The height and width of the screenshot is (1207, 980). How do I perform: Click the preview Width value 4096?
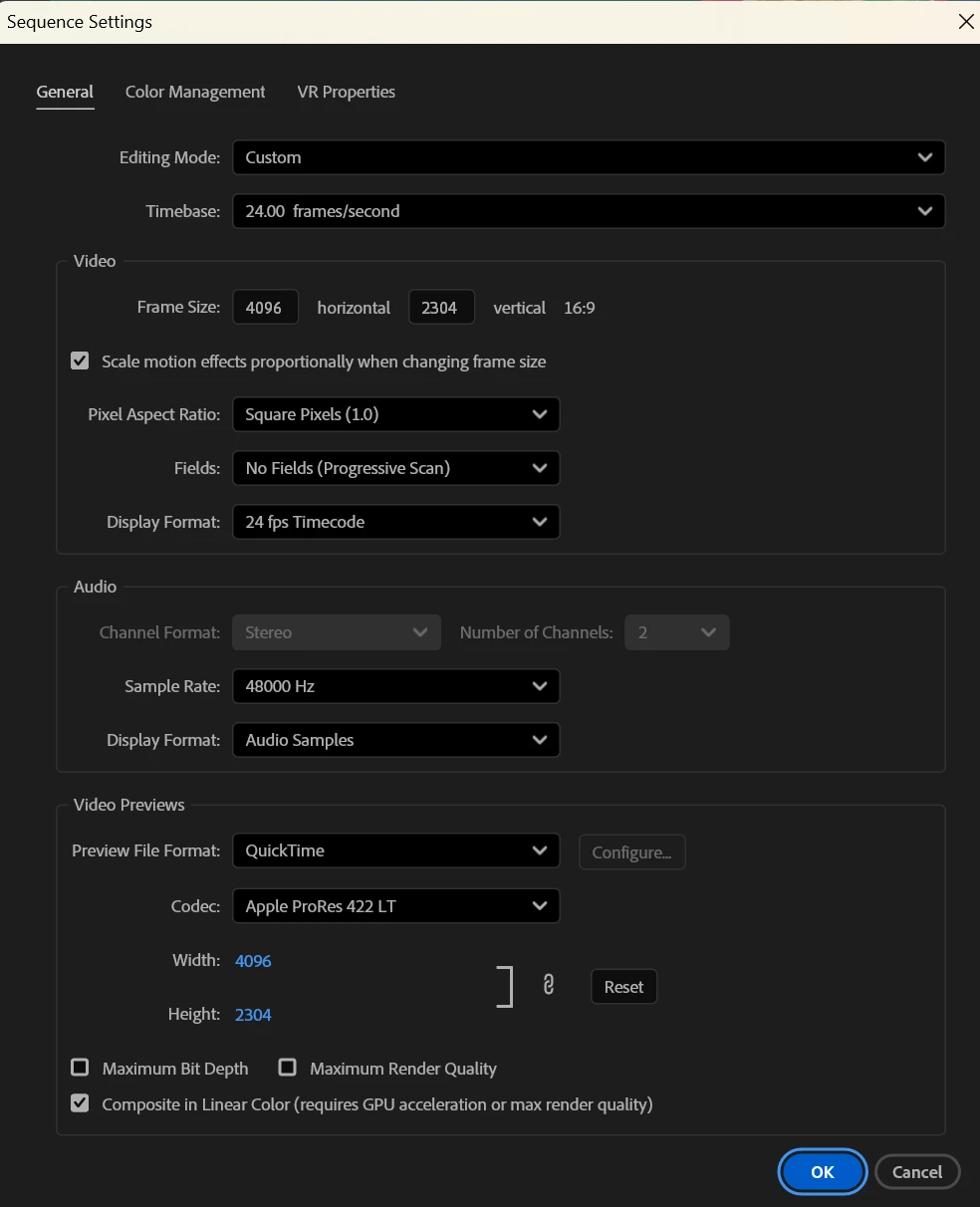(253, 961)
